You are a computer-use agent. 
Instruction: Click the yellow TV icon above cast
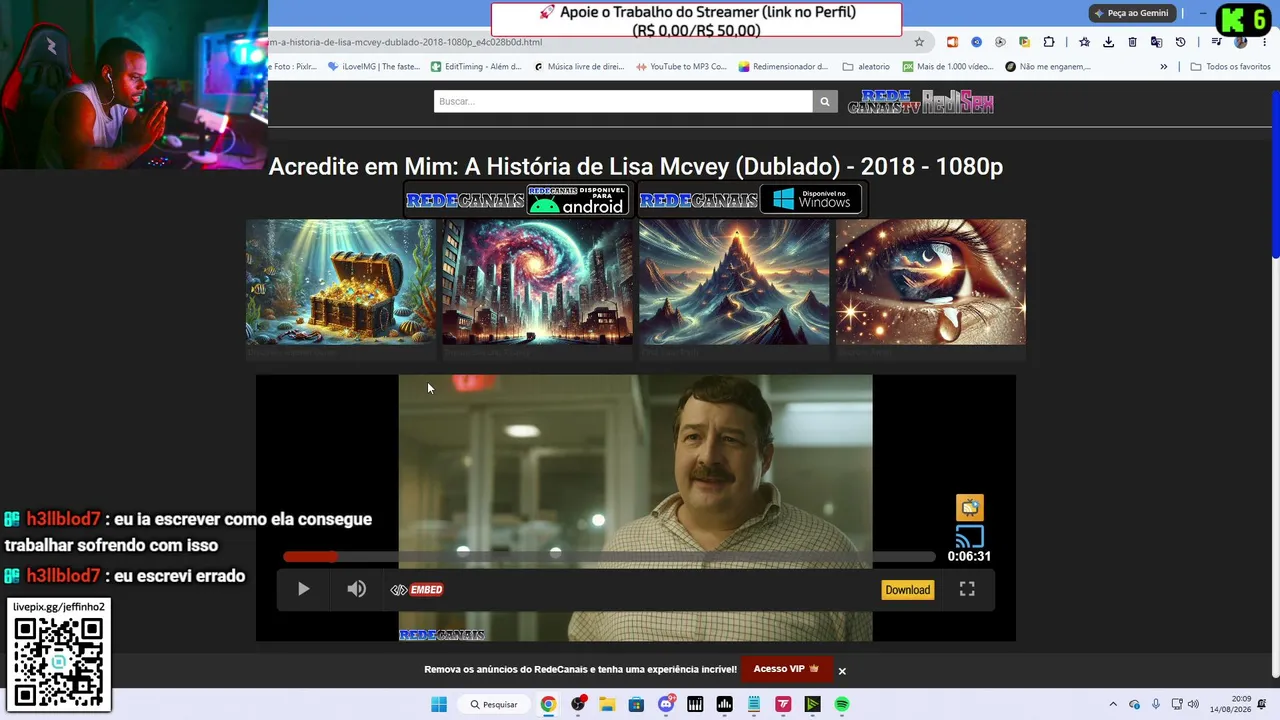click(970, 507)
